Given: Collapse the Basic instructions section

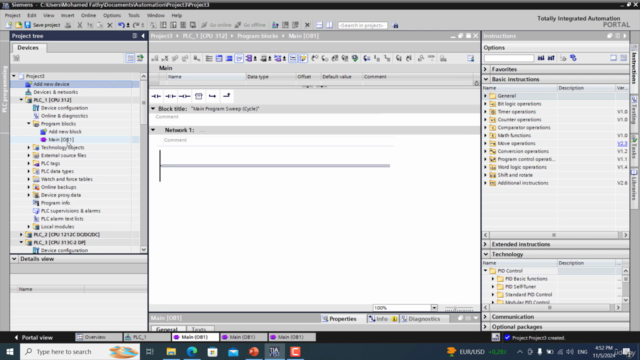Looking at the screenshot, I should point(486,79).
